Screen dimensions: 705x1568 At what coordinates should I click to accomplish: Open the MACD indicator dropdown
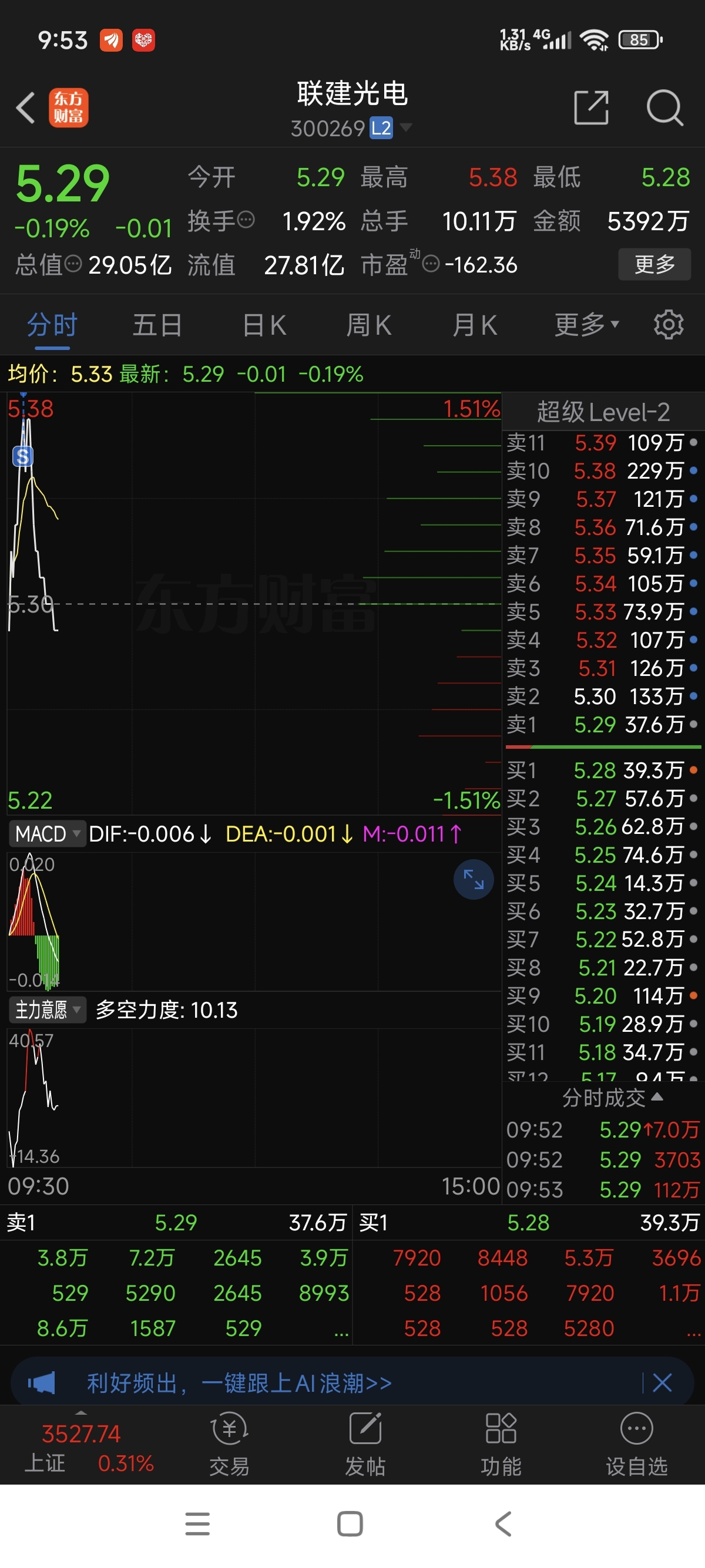click(47, 833)
